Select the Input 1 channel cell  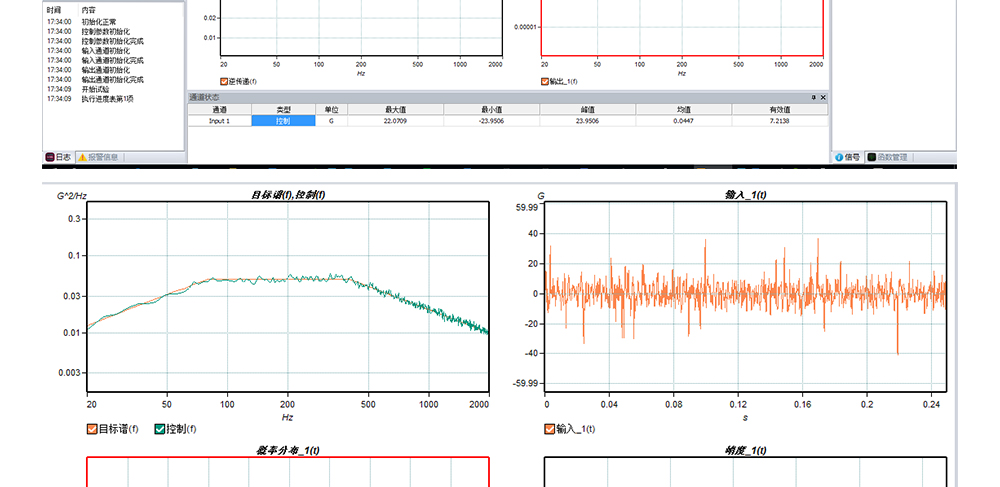(x=219, y=120)
